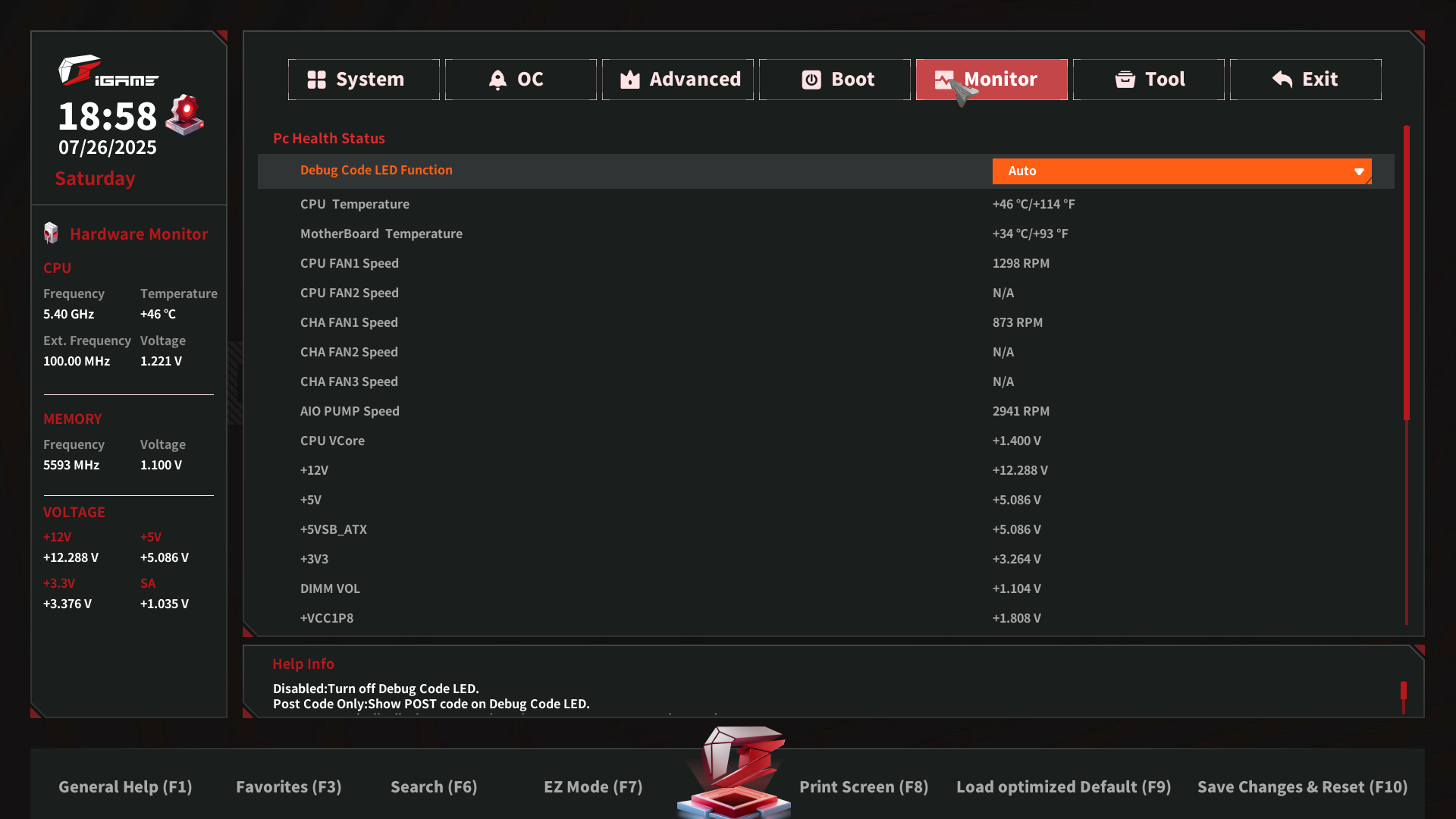
Task: Switch to EZ Mode (F7)
Action: (x=593, y=787)
